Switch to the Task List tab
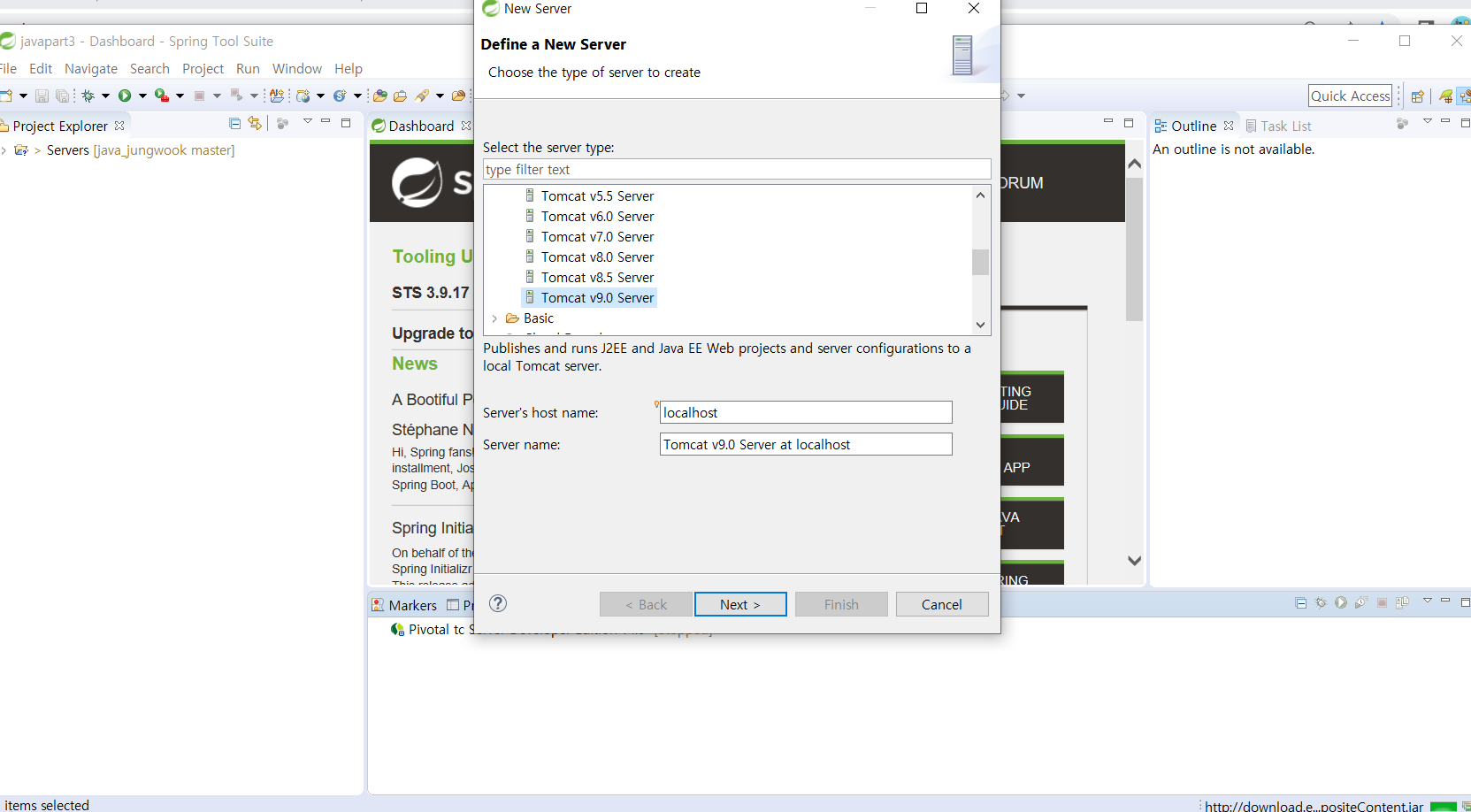 click(1278, 126)
